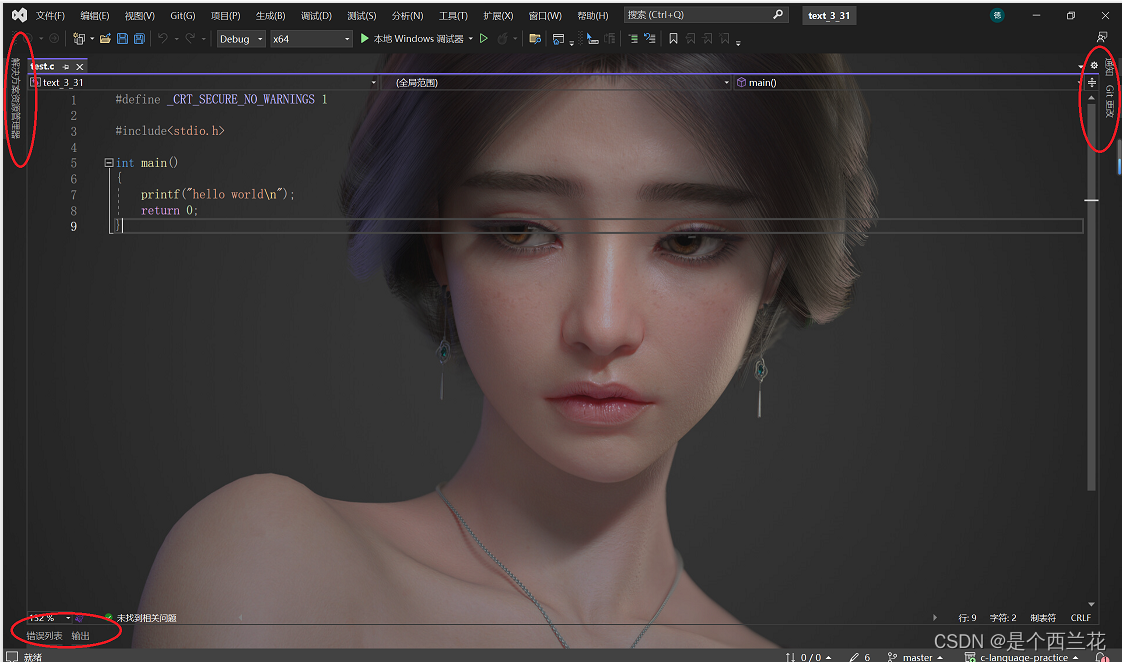Image resolution: width=1122 pixels, height=662 pixels.
Task: Click the pencil pending changes indicator showing 6
Action: 859,657
